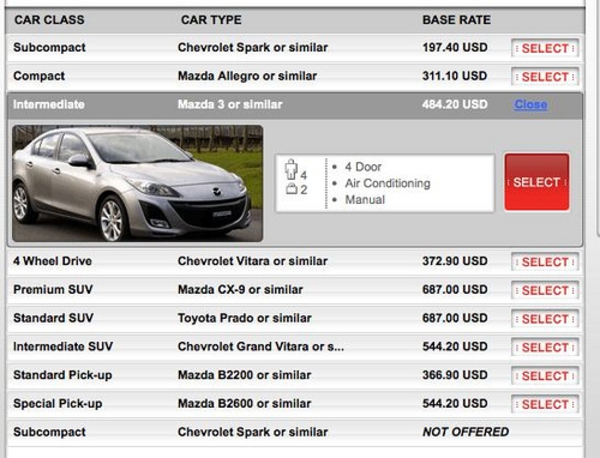Close the Intermediate car details panel

pyautogui.click(x=530, y=105)
